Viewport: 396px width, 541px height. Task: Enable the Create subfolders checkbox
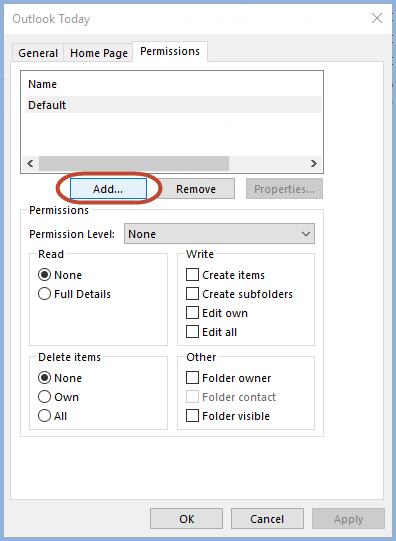tap(192, 294)
